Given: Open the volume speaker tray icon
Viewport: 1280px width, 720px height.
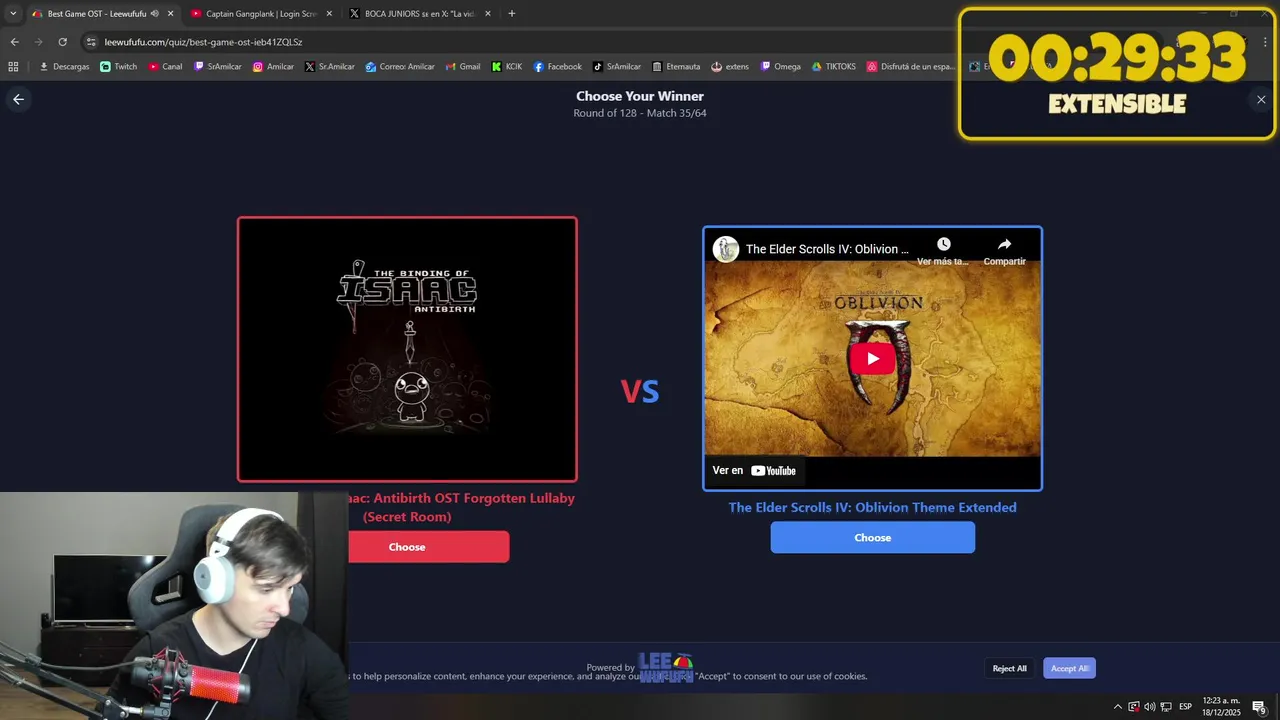Looking at the screenshot, I should click(1149, 707).
